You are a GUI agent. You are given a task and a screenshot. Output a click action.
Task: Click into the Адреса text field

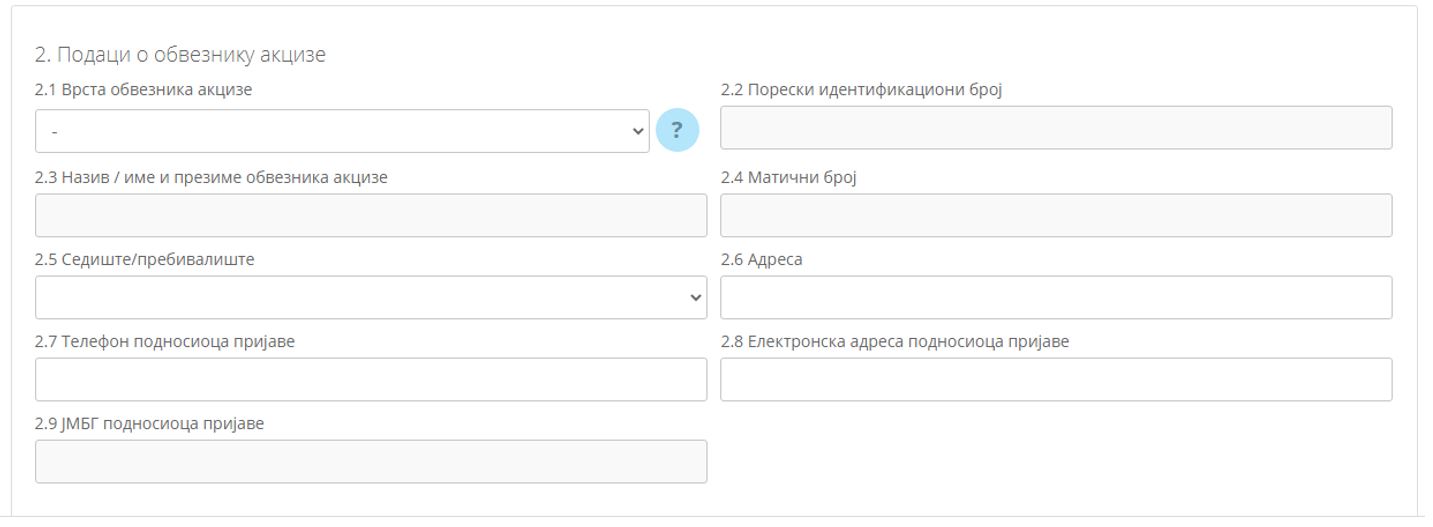point(1055,297)
